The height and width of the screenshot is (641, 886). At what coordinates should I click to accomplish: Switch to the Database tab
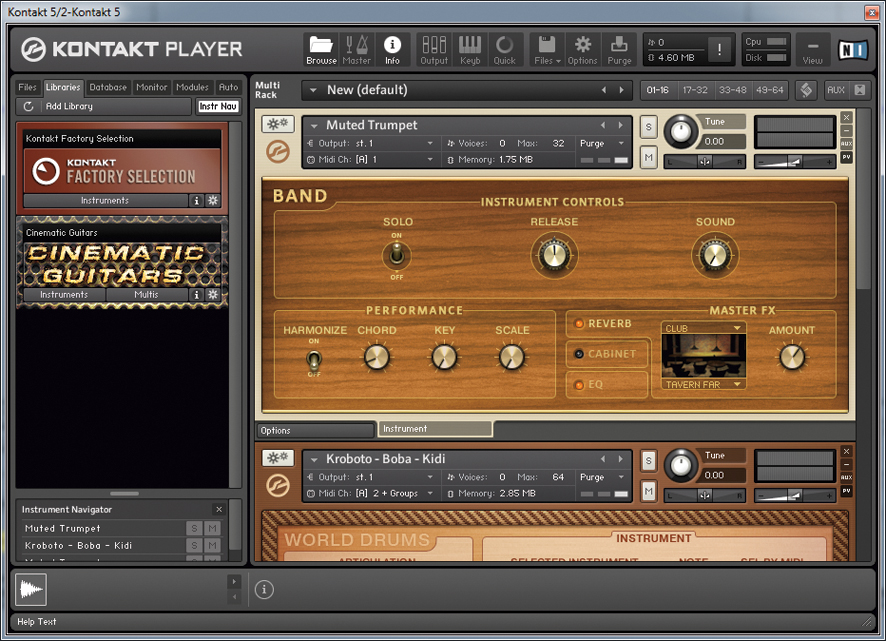(x=108, y=87)
